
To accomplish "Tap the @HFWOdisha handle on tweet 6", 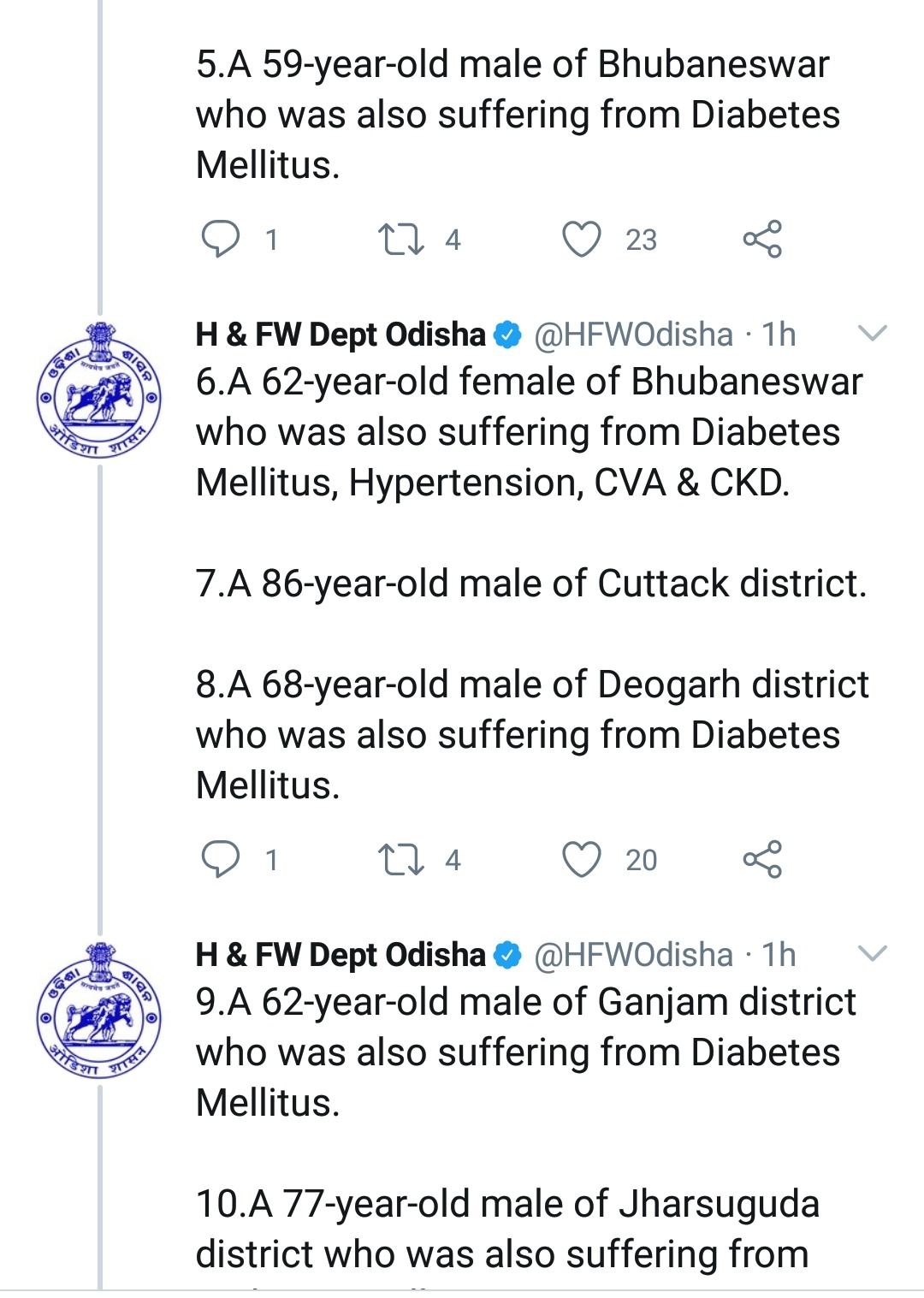I will click(633, 335).
